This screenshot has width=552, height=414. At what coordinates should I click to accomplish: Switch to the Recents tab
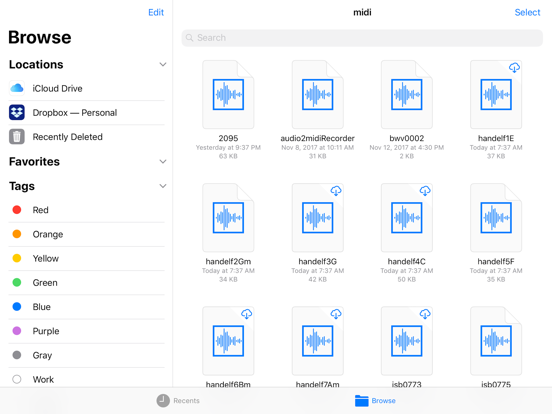point(178,401)
